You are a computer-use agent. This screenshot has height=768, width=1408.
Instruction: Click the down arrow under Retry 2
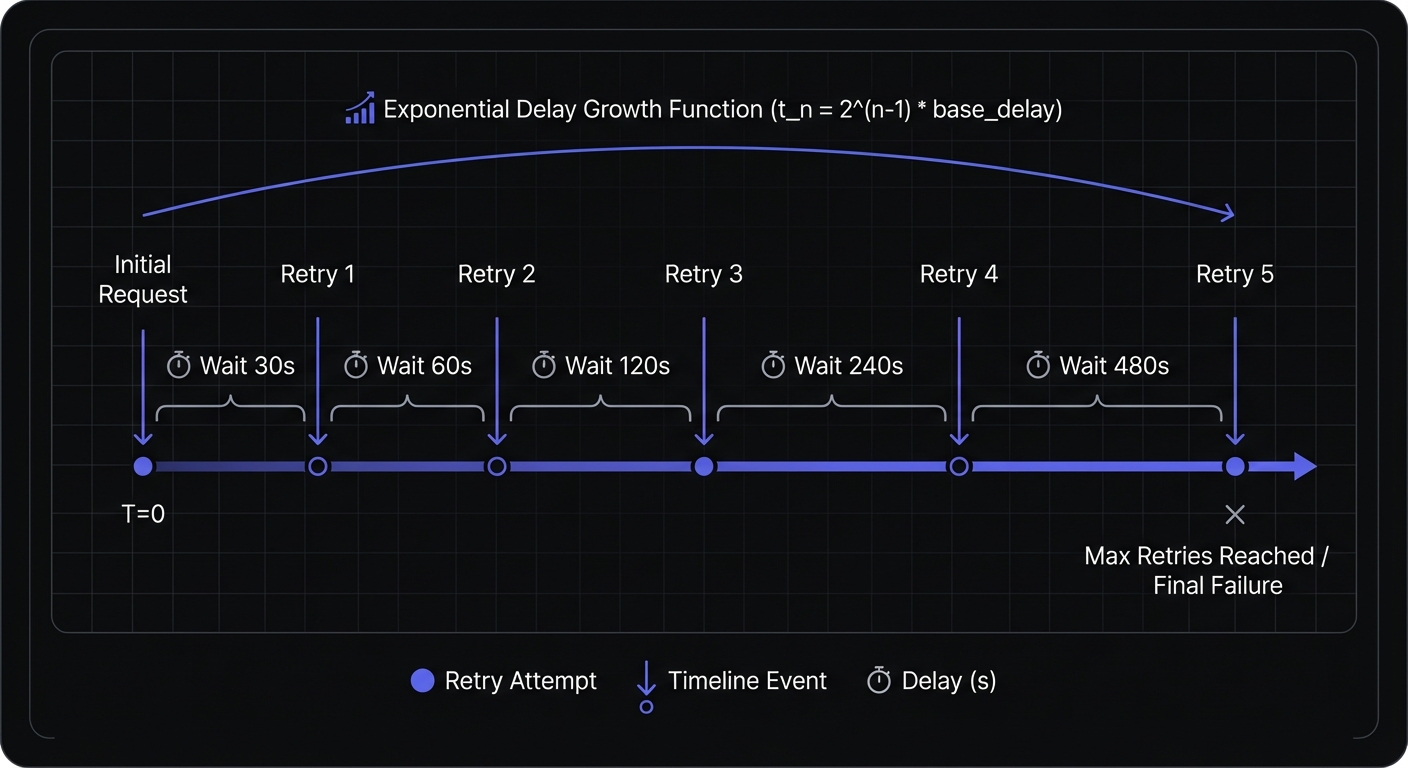click(497, 390)
